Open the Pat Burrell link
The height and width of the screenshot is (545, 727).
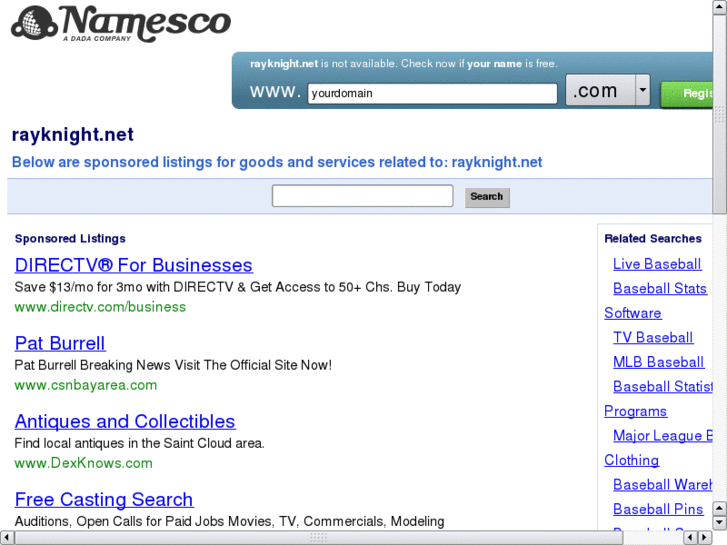pyautogui.click(x=60, y=344)
